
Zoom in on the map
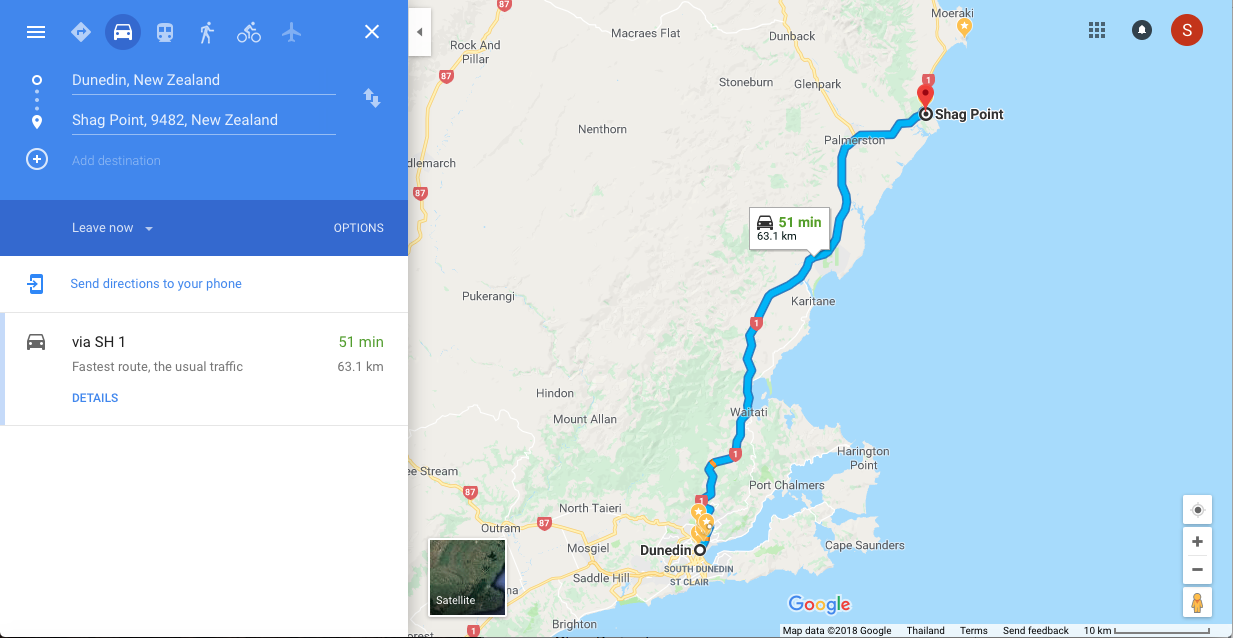(x=1197, y=542)
